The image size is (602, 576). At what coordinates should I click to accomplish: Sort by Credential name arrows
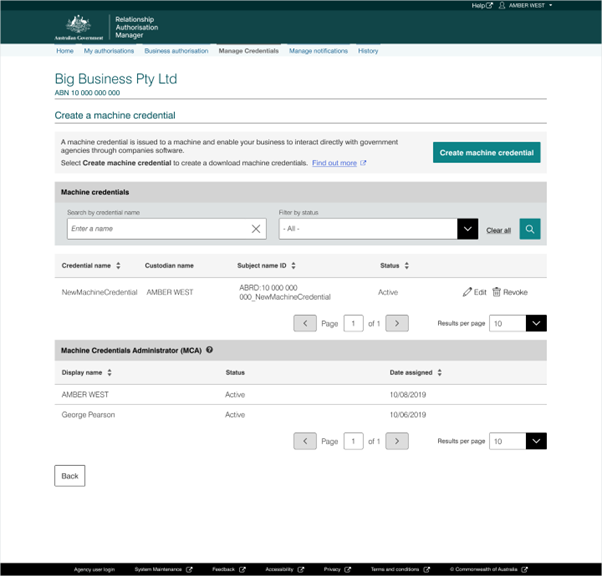pyautogui.click(x=118, y=266)
